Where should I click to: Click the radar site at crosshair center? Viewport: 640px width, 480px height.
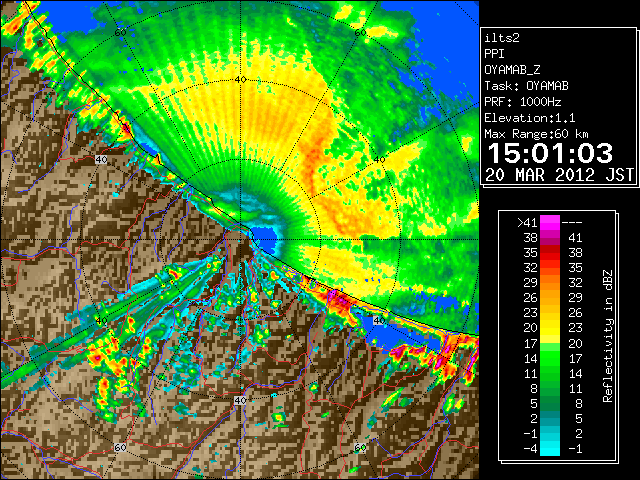point(240,240)
